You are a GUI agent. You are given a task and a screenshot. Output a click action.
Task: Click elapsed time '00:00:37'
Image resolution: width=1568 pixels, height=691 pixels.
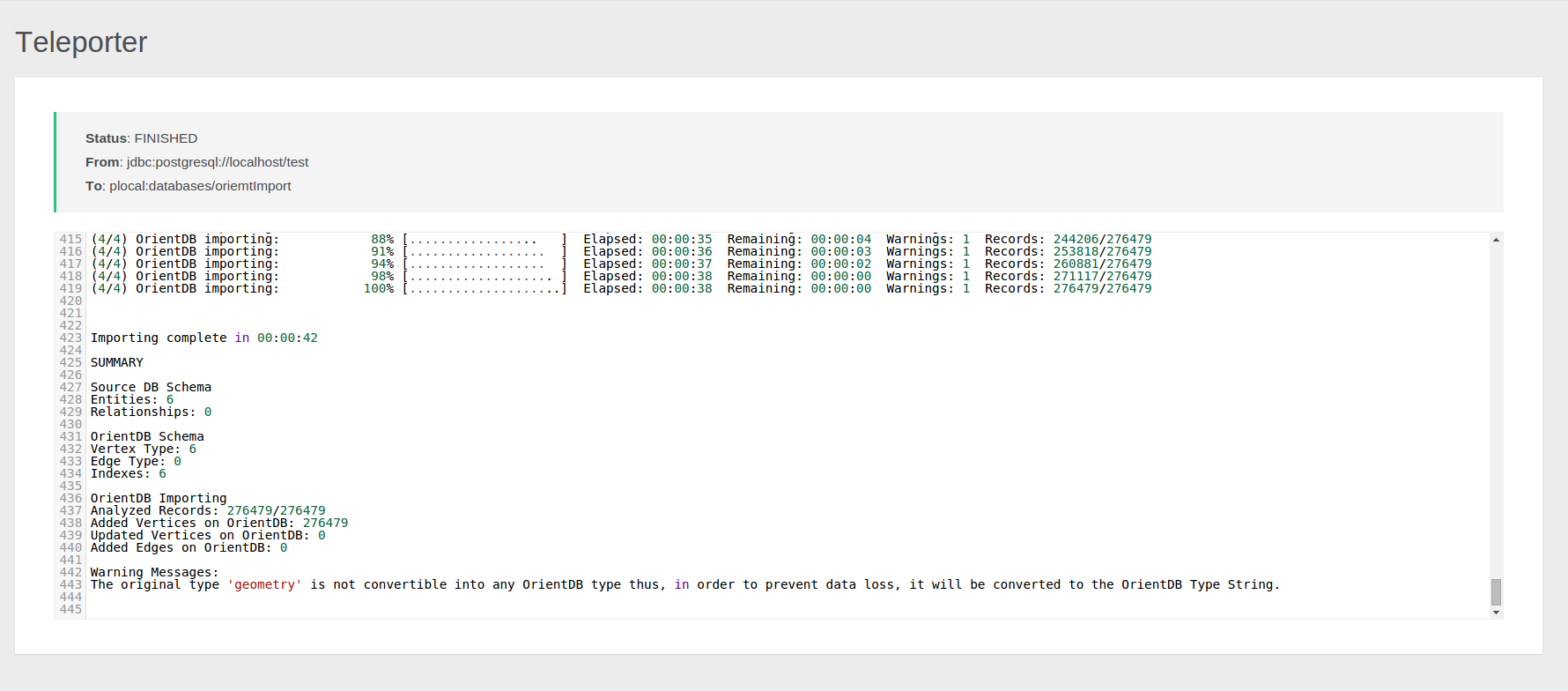coord(682,264)
